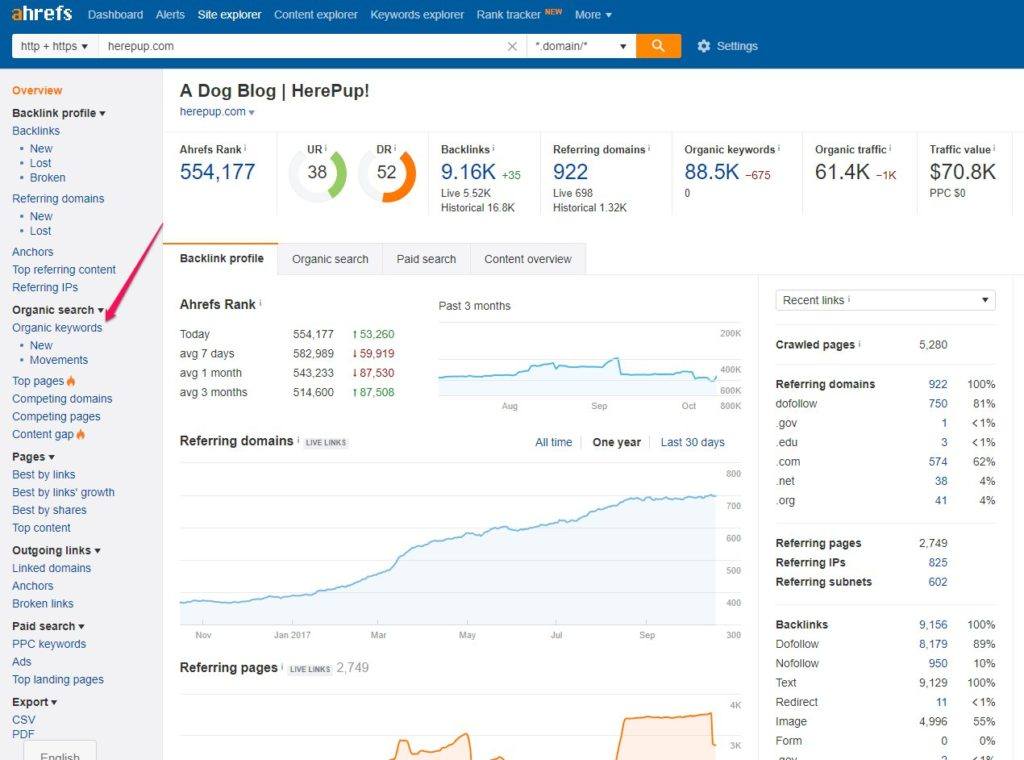This screenshot has width=1024, height=760.
Task: Switch to the Content overview tab
Action: [x=528, y=259]
